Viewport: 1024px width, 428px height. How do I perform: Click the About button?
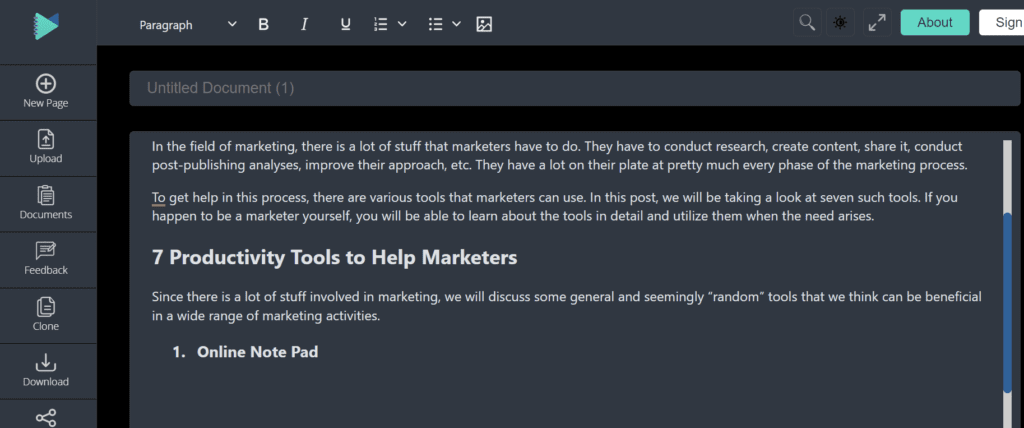tap(935, 22)
